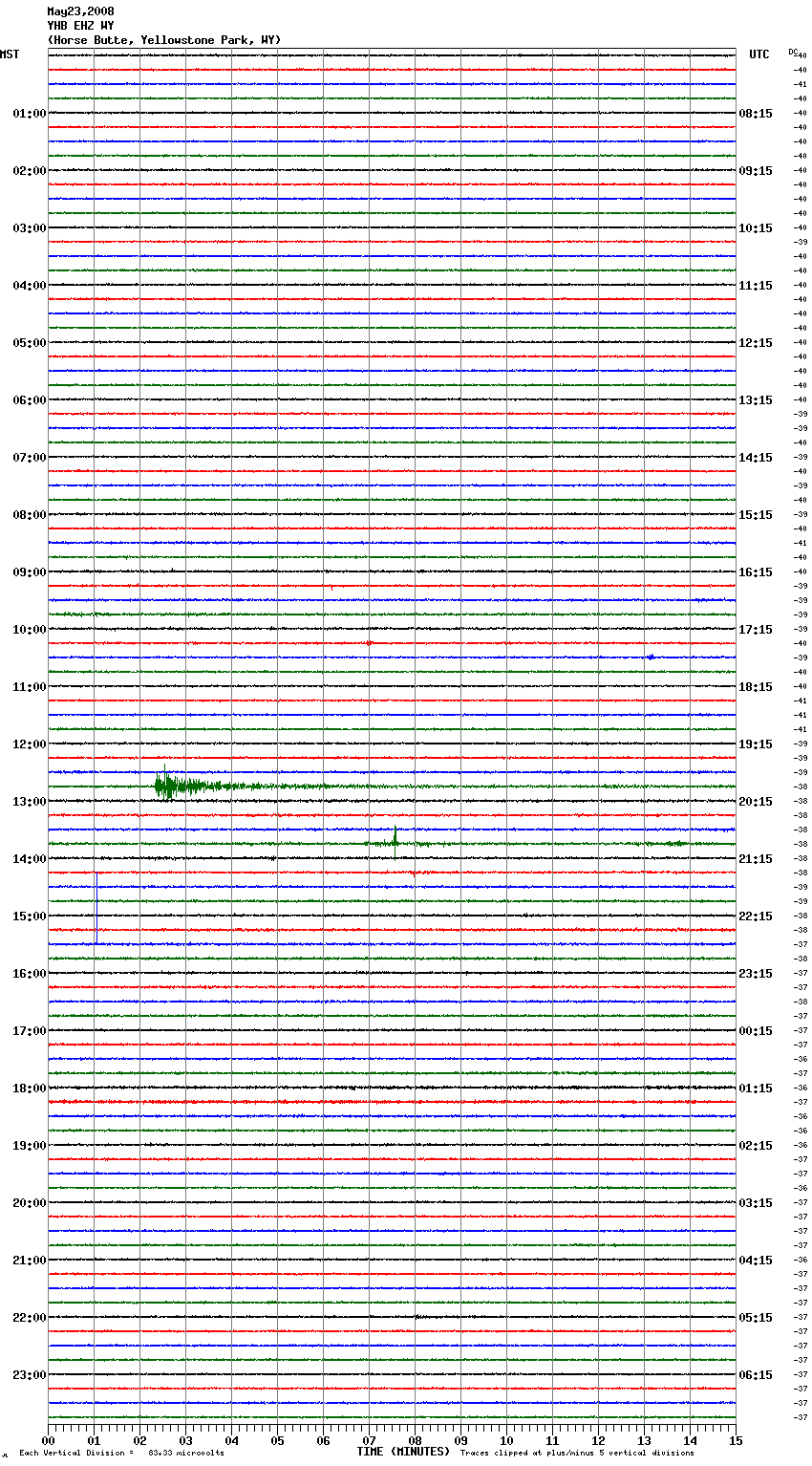Viewport: 812px width, 1466px height.
Task: Click the Each Vertical Division scale note
Action: point(121,1453)
